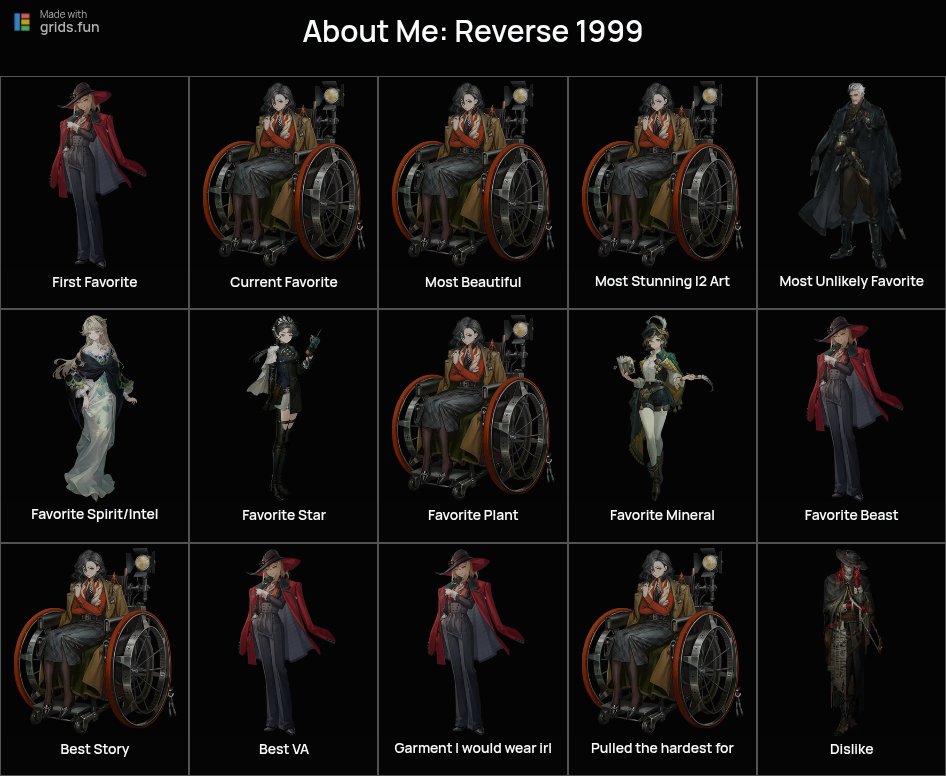This screenshot has height=776, width=946.
Task: Select the character image in Favorite Star
Action: click(x=284, y=408)
